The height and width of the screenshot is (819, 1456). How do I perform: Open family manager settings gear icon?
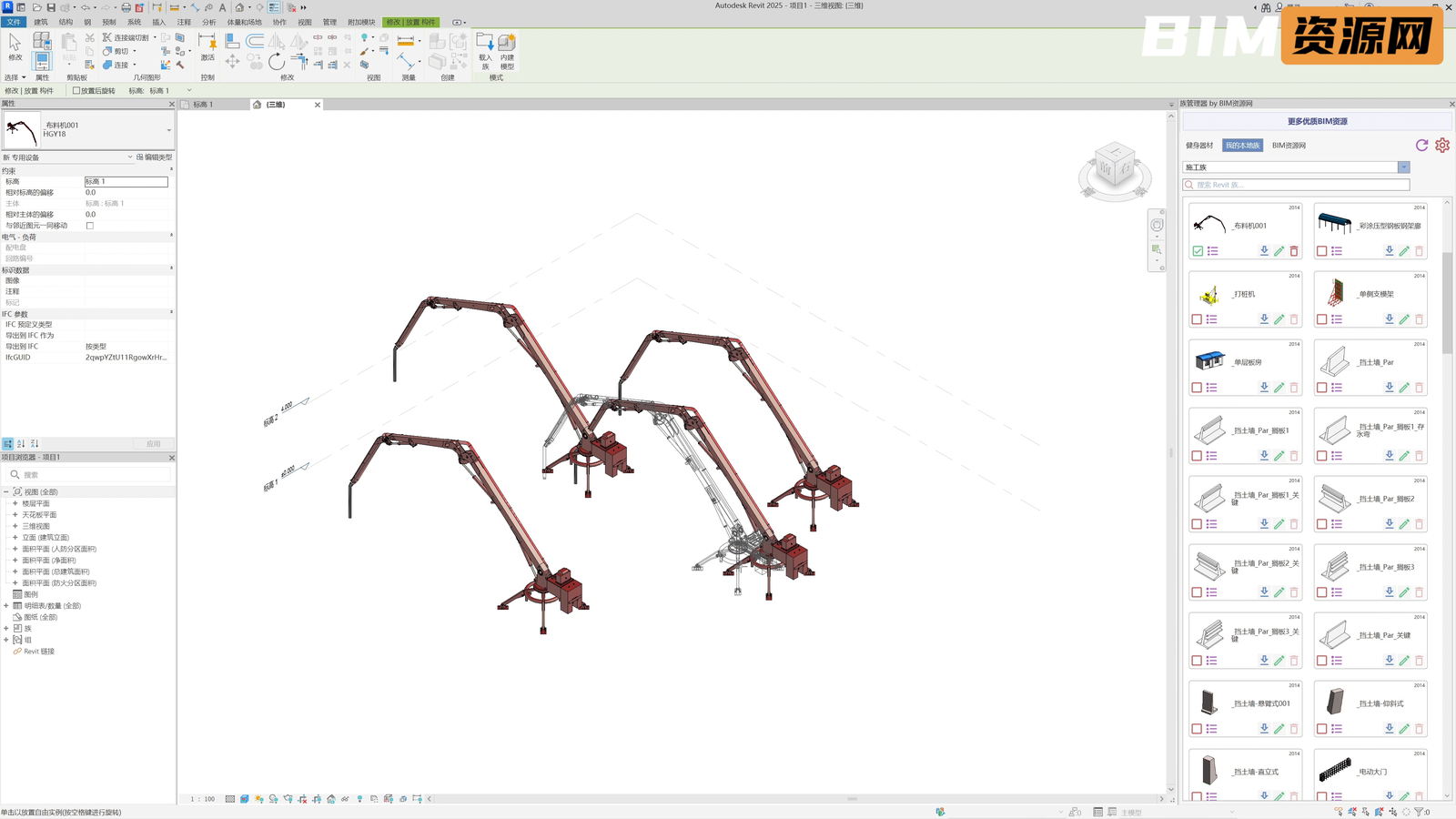(x=1442, y=145)
